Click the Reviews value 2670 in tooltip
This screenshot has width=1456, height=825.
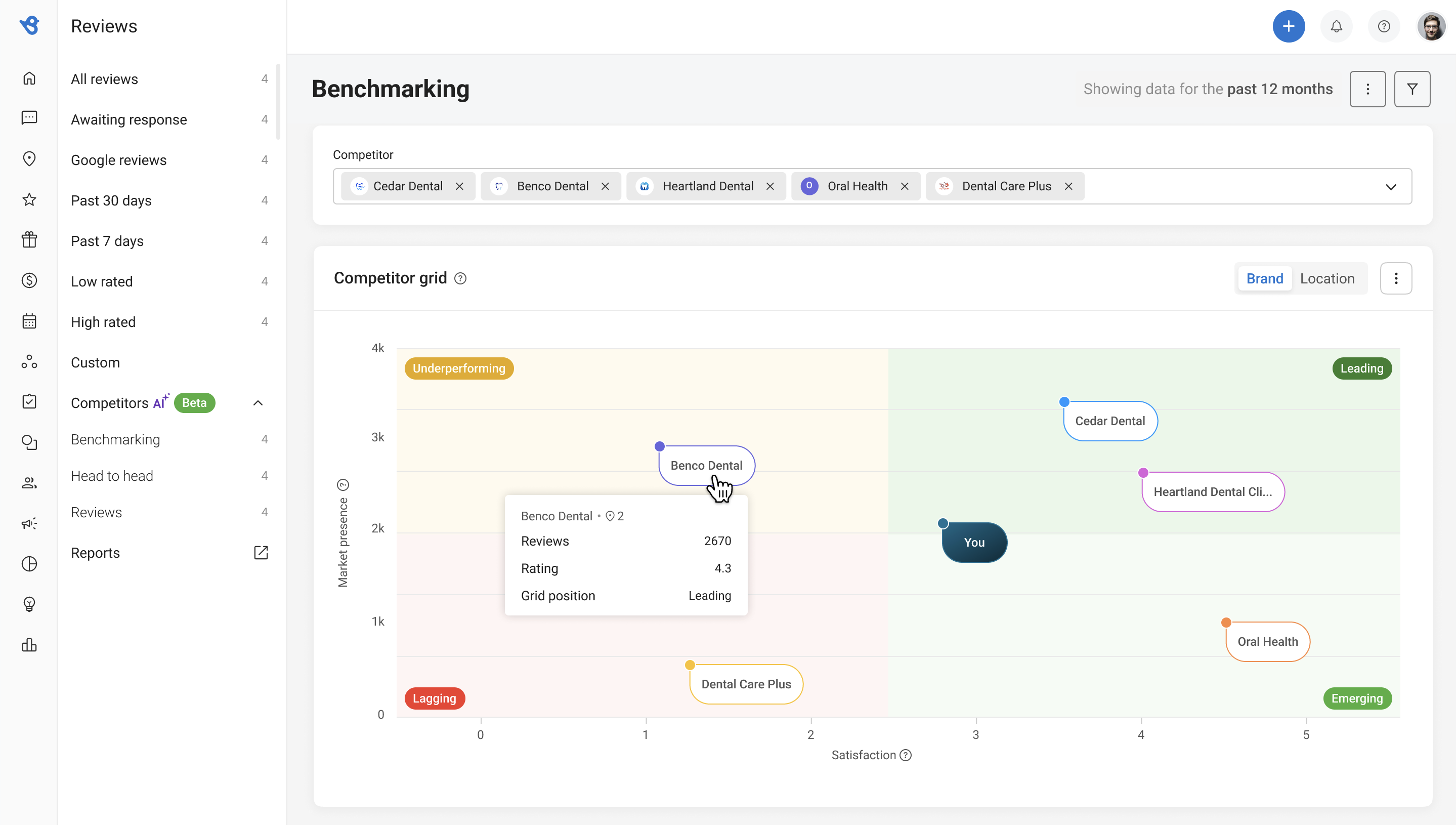pyautogui.click(x=717, y=541)
